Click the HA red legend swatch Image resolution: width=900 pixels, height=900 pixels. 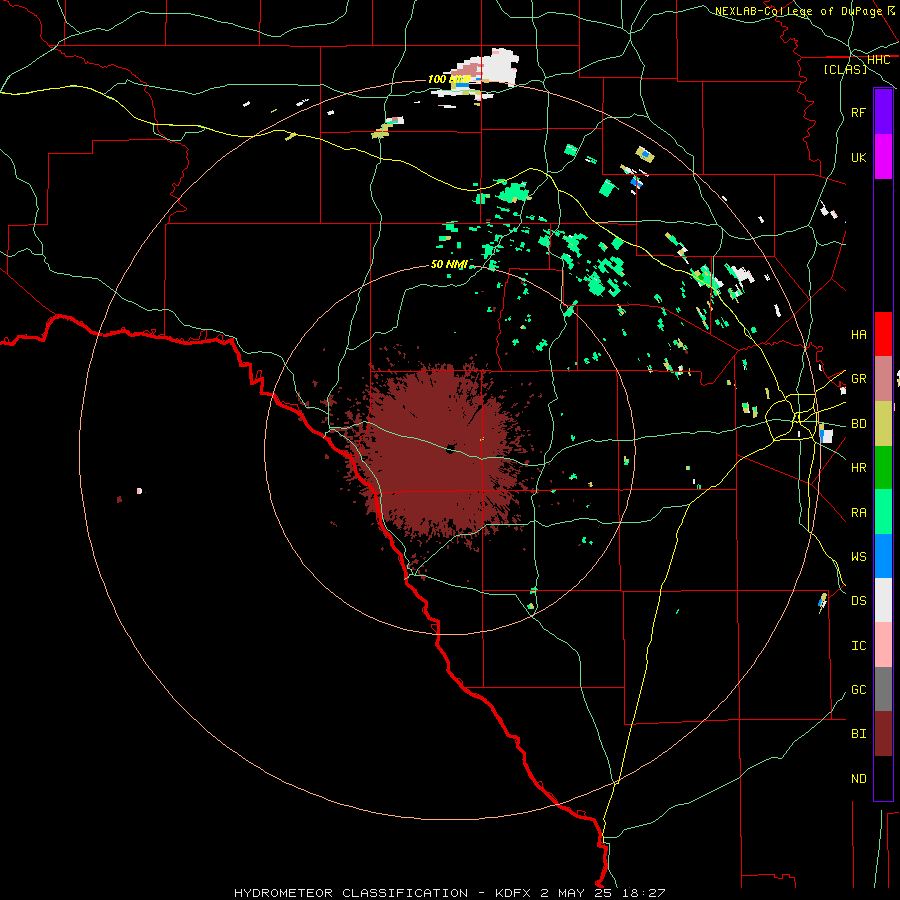click(883, 334)
